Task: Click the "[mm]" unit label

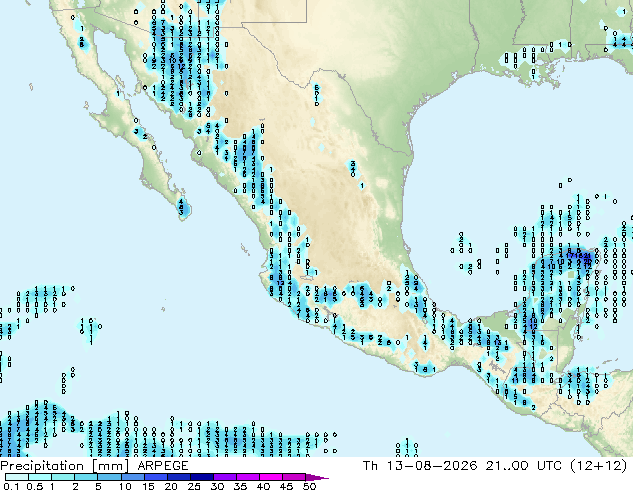Action: point(111,466)
